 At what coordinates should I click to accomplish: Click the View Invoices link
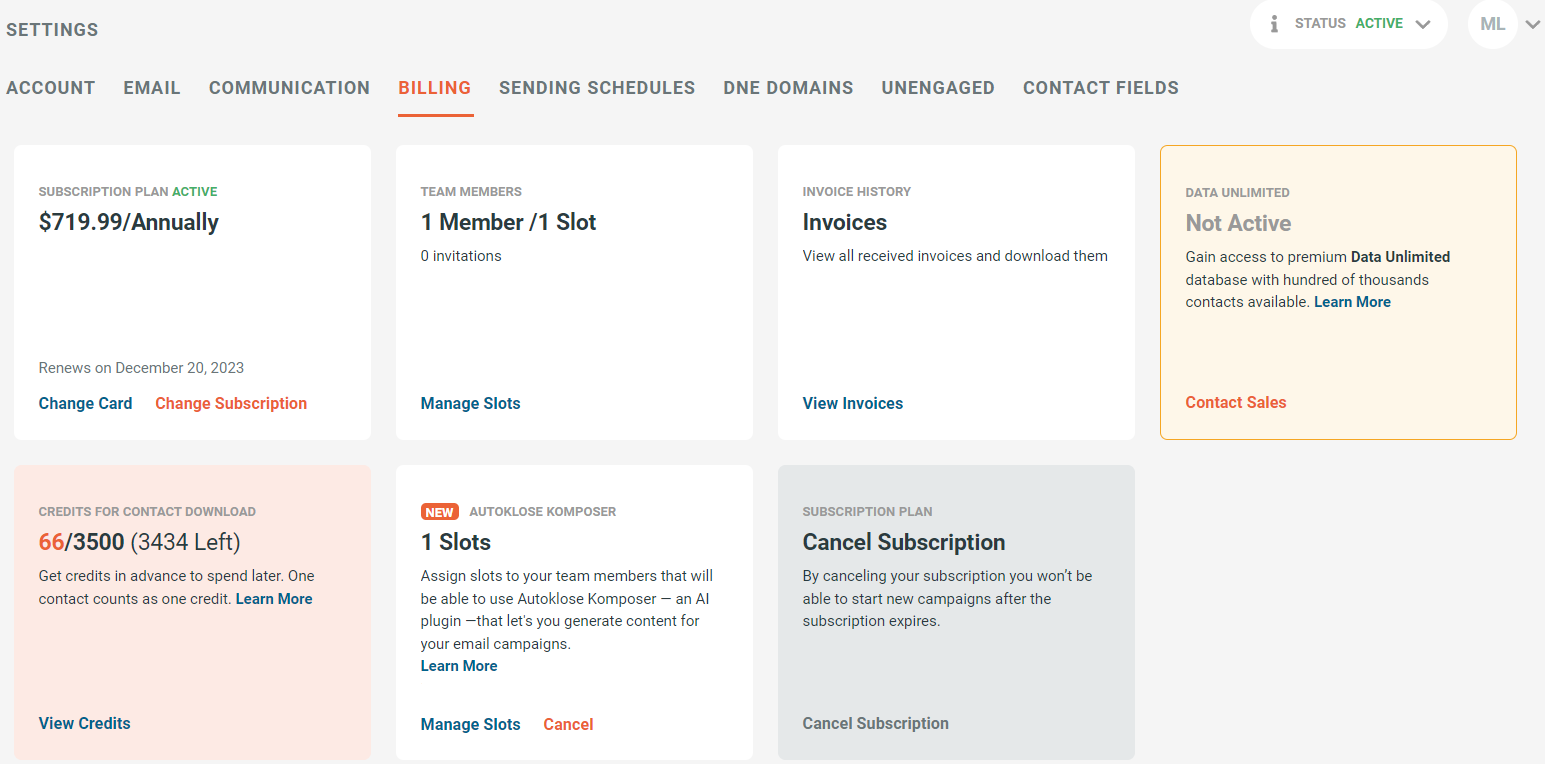tap(853, 403)
